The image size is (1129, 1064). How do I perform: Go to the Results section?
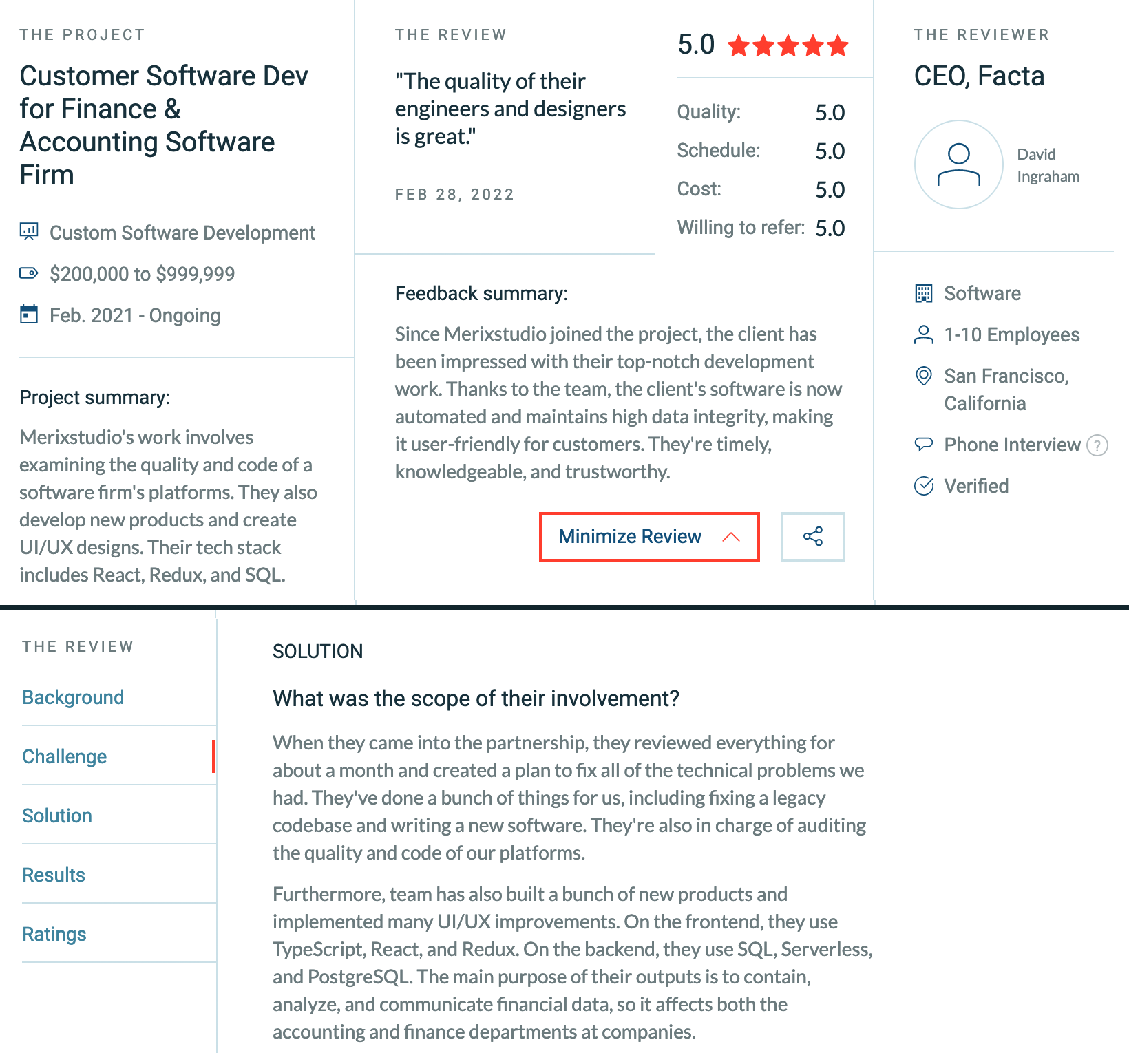(53, 874)
